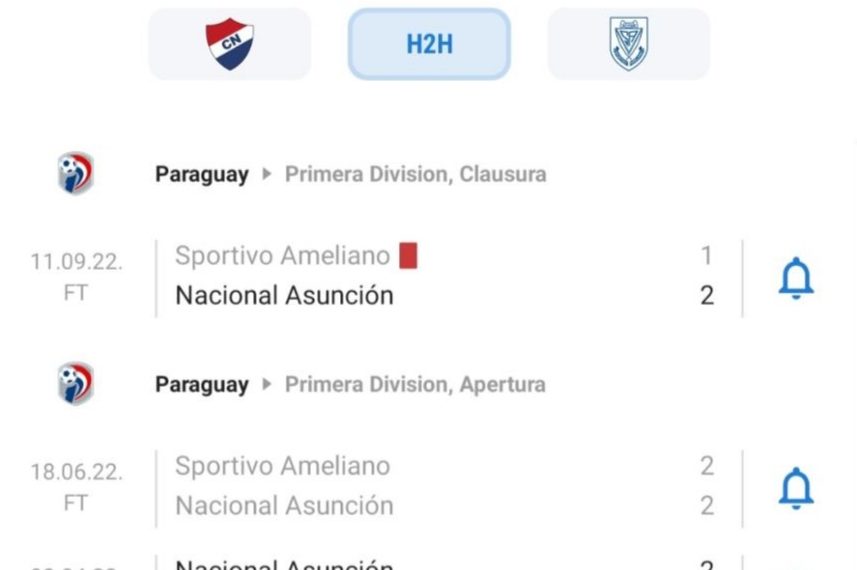Open the Paraguay link above the Apertura match
The height and width of the screenshot is (570, 857).
click(x=201, y=384)
